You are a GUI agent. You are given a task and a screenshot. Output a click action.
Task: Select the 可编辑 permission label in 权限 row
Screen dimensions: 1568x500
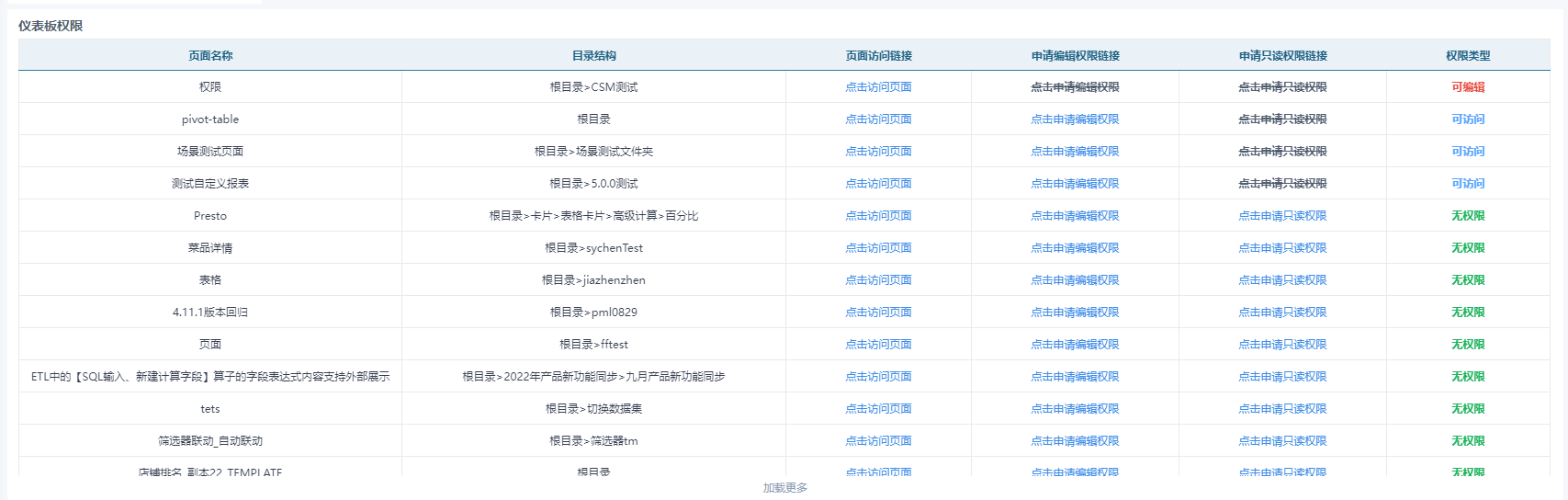point(1468,87)
